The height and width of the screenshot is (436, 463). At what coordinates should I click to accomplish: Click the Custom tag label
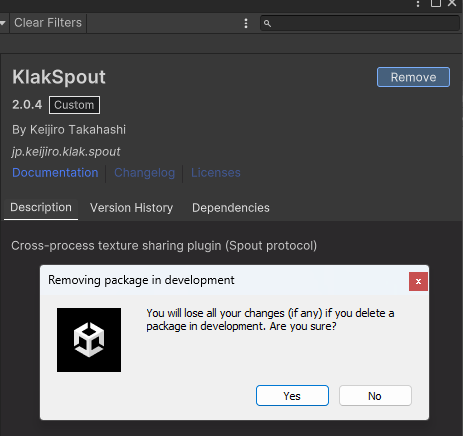pos(74,105)
